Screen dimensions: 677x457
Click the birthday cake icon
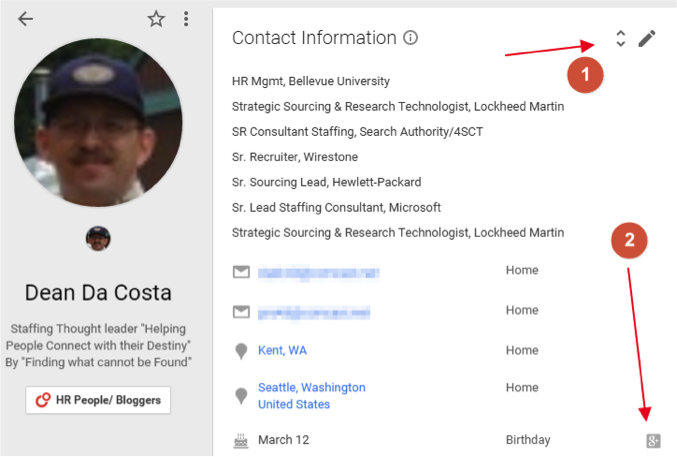pyautogui.click(x=241, y=440)
